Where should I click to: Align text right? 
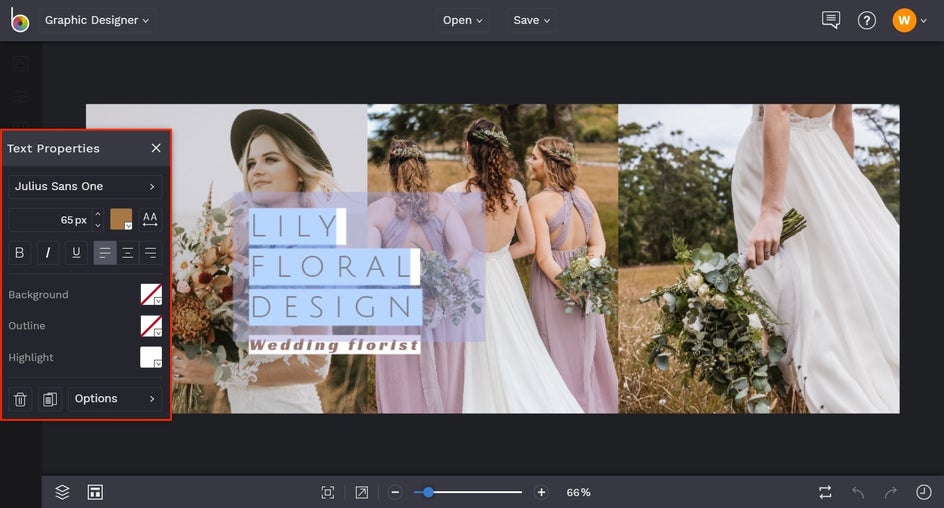point(151,253)
